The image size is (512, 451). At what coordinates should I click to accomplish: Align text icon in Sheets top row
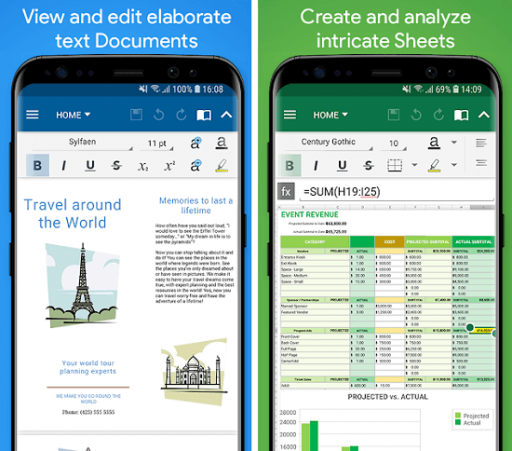[481, 143]
